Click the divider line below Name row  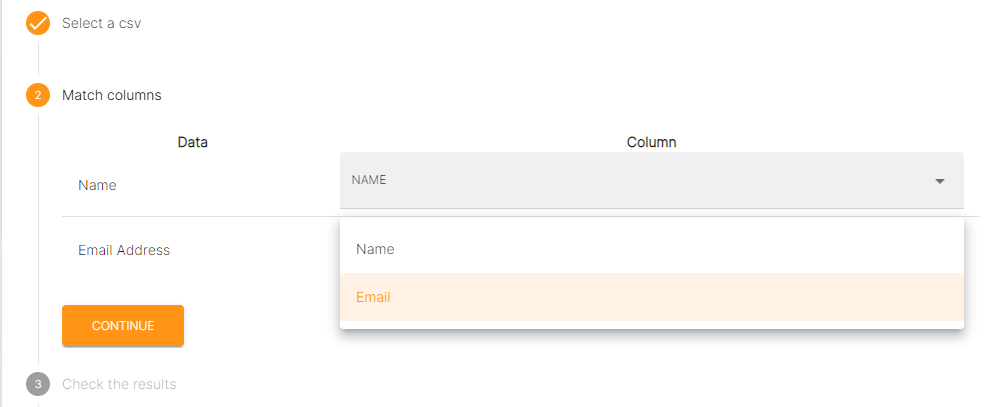click(x=200, y=216)
